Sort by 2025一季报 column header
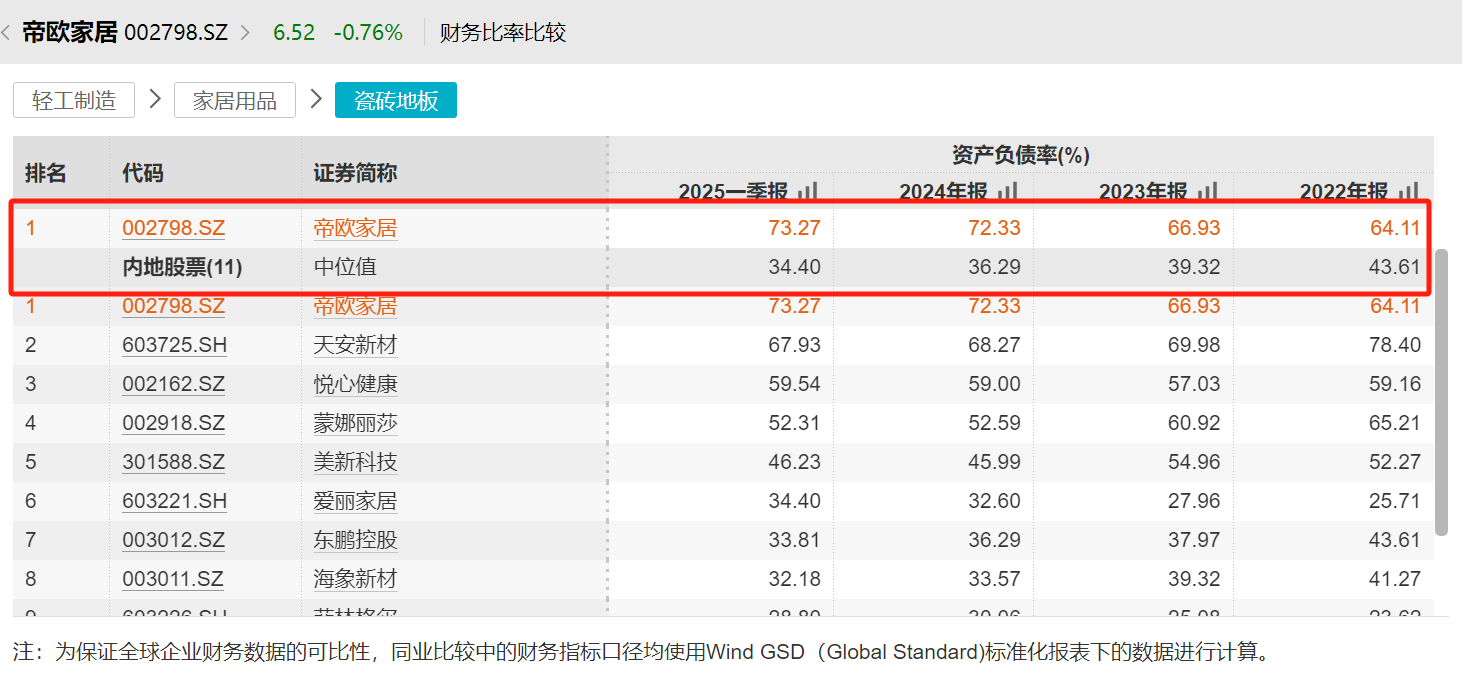Screen dimensions: 1462x681 733,191
